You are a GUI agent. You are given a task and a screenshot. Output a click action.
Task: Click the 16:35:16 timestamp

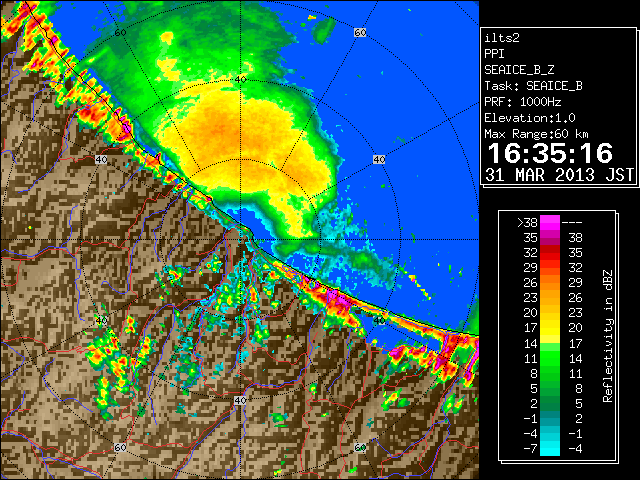point(550,153)
